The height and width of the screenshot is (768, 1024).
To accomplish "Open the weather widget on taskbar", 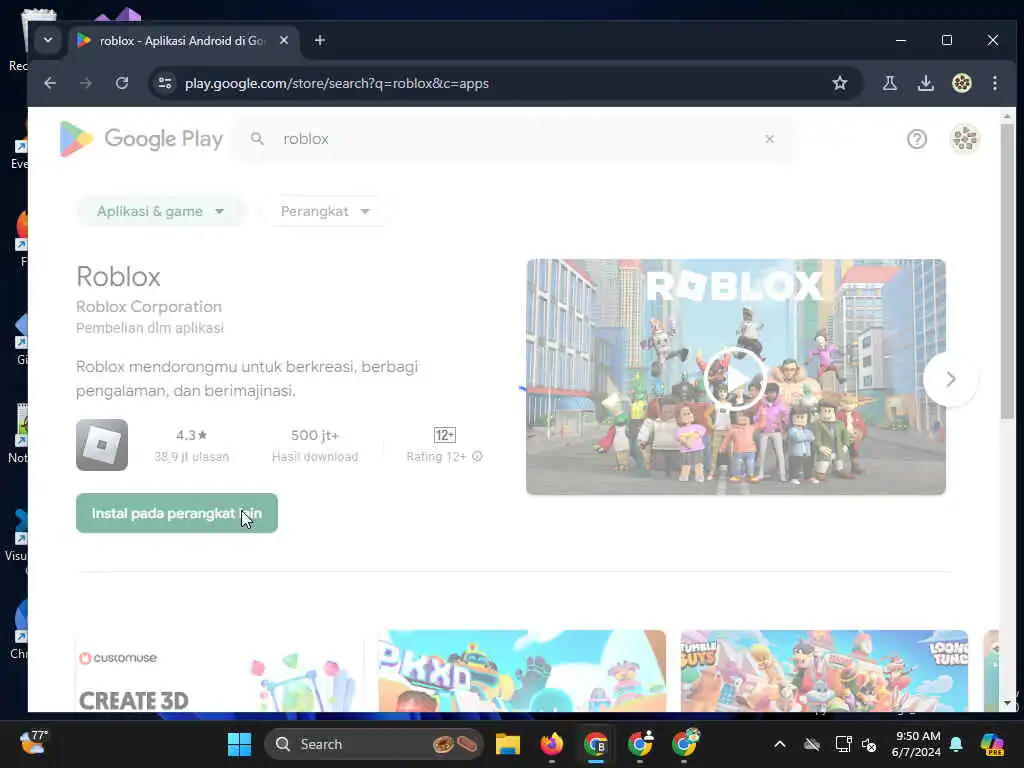I will (33, 743).
